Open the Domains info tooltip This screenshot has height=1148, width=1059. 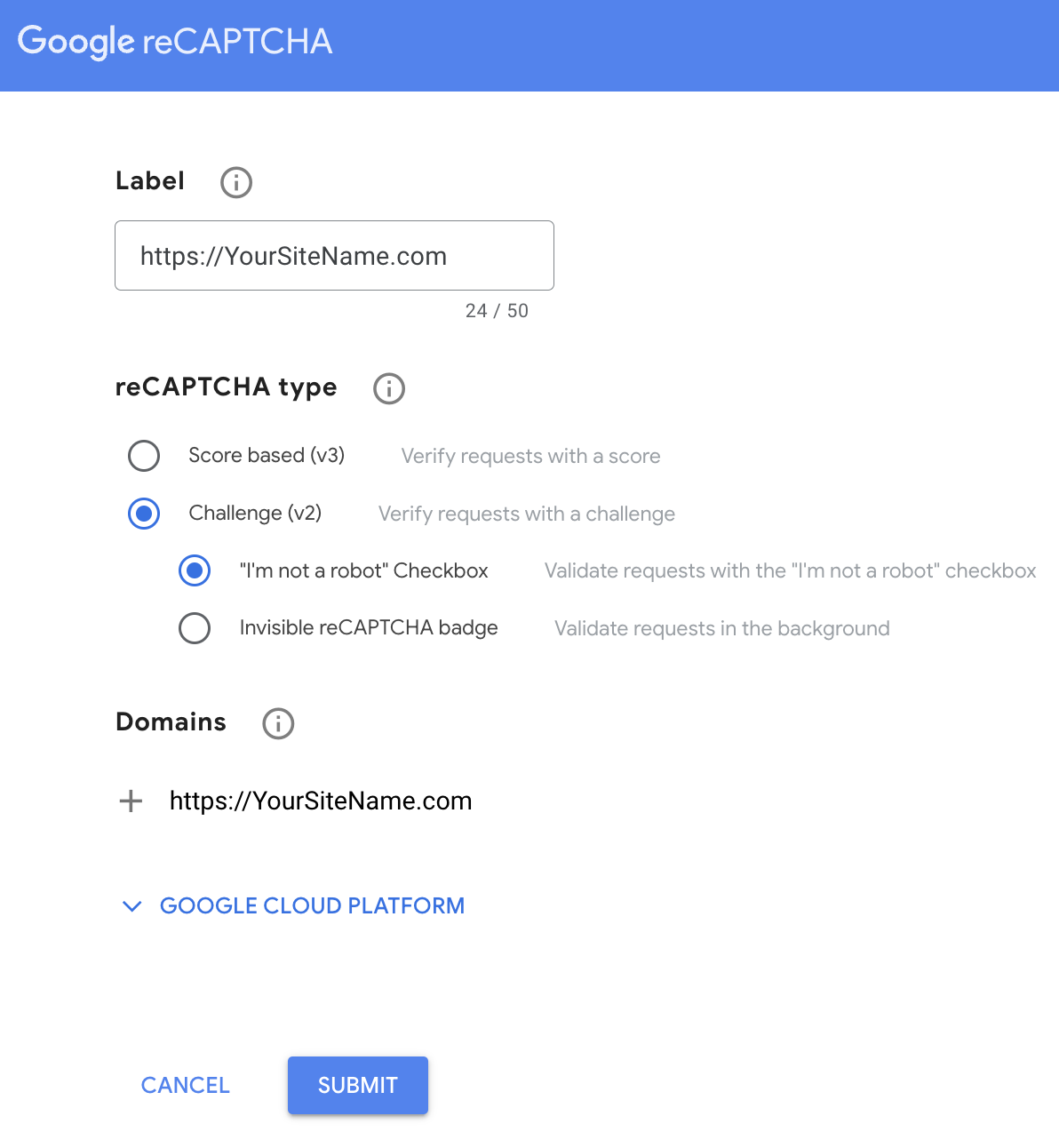(x=277, y=723)
